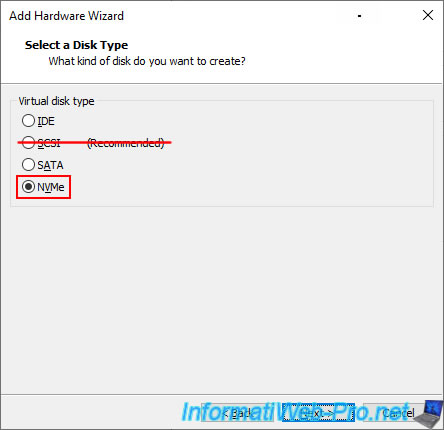This screenshot has height=430, width=444.
Task: Select the NVMe radio button
Action: pyautogui.click(x=28, y=187)
